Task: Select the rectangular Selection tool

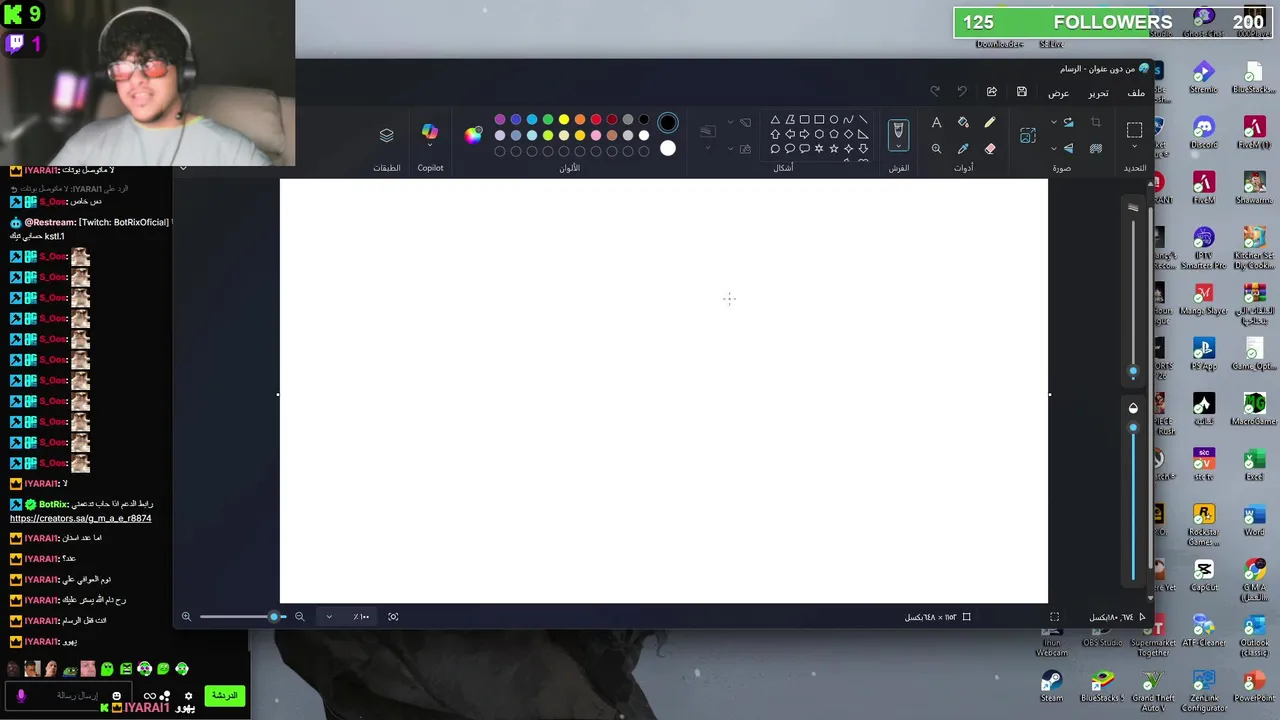Action: click(1134, 130)
